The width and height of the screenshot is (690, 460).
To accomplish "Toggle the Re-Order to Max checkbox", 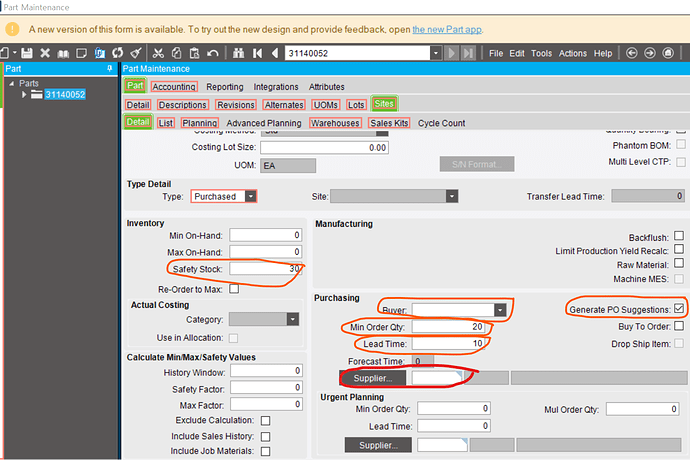I will pos(234,289).
